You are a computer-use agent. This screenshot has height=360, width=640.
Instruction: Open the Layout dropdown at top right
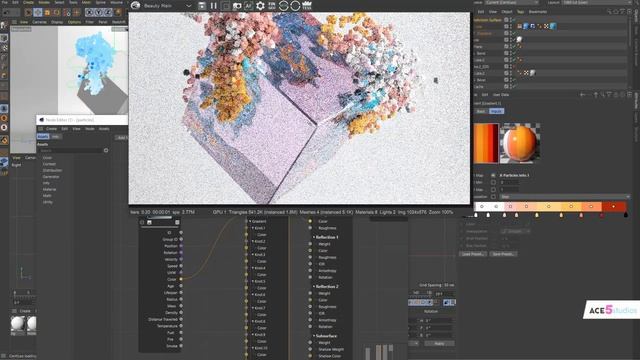coord(597,2)
